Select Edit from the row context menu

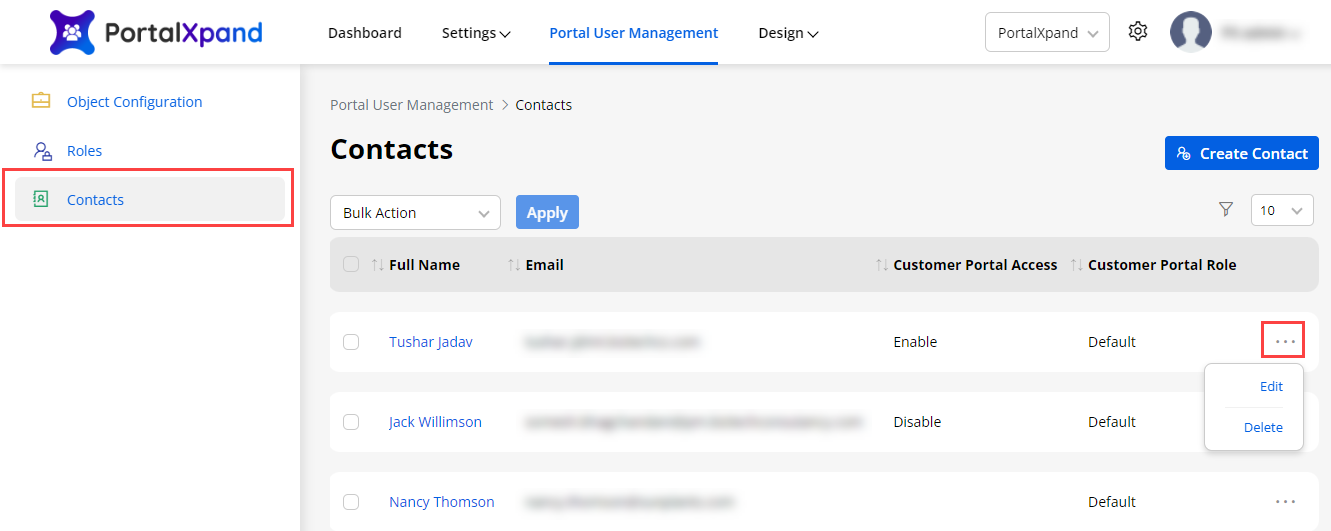click(x=1270, y=387)
